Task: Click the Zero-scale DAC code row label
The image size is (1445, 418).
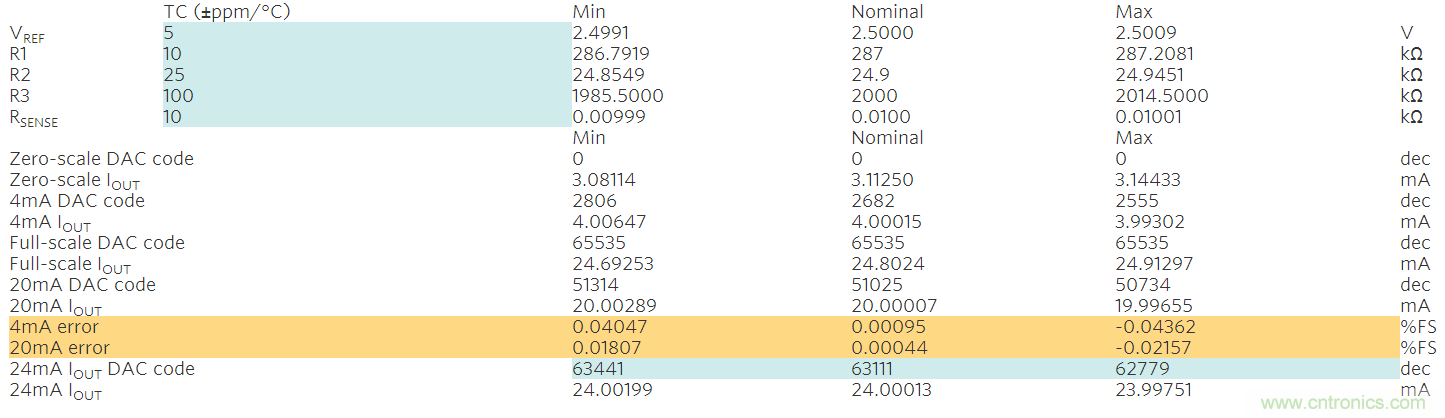Action: (101, 159)
